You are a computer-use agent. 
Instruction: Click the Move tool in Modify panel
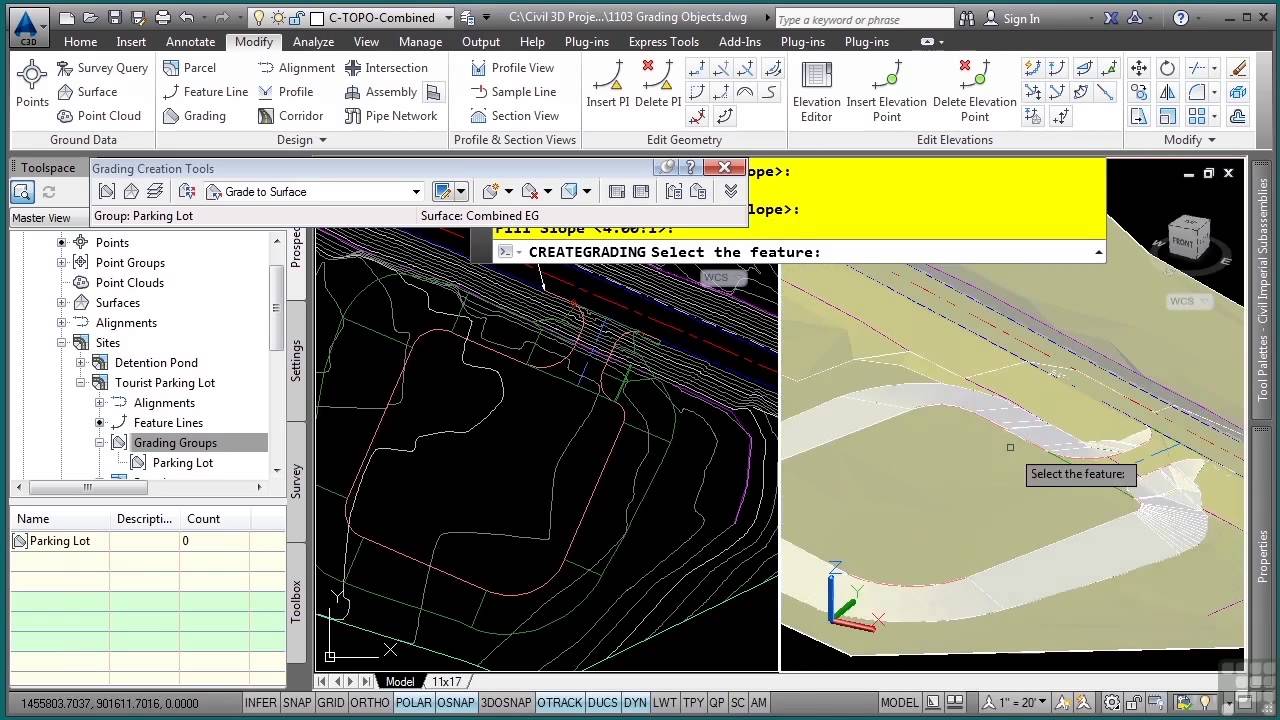(1139, 68)
